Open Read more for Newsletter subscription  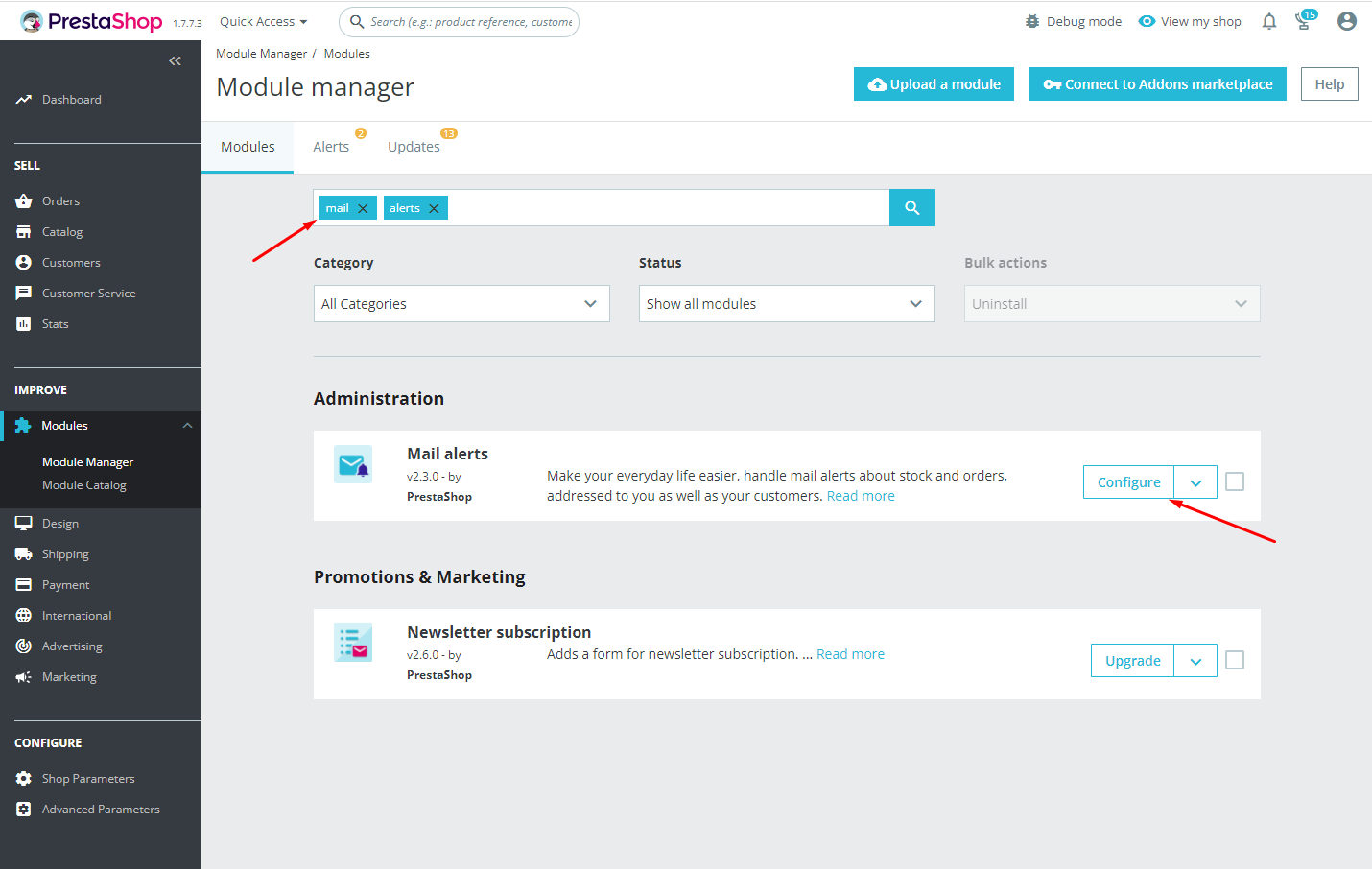tap(850, 654)
